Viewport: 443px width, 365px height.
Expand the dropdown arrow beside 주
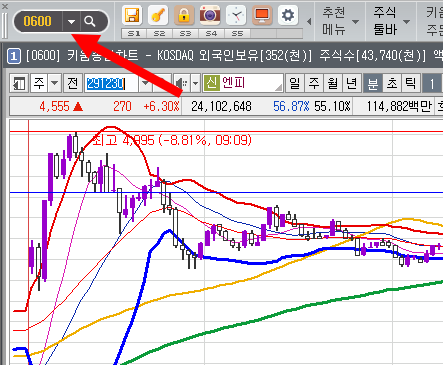click(55, 83)
